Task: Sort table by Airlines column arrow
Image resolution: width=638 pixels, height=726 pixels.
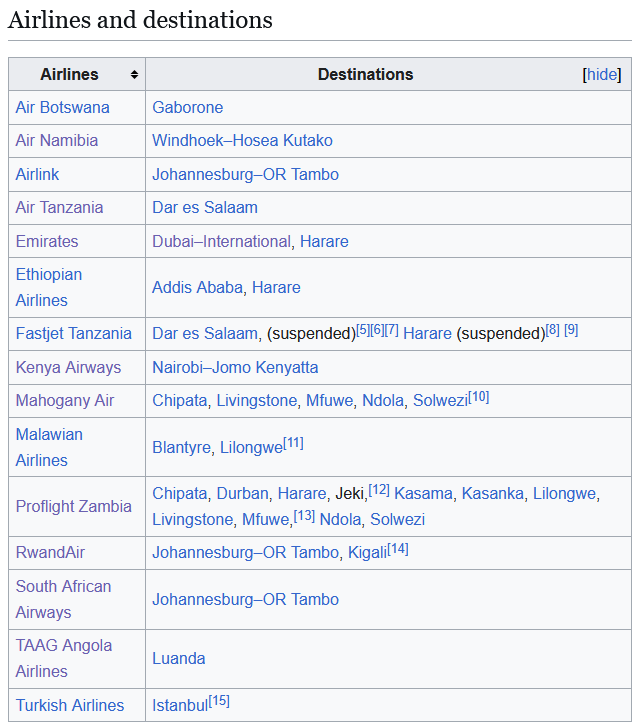Action: click(x=134, y=75)
